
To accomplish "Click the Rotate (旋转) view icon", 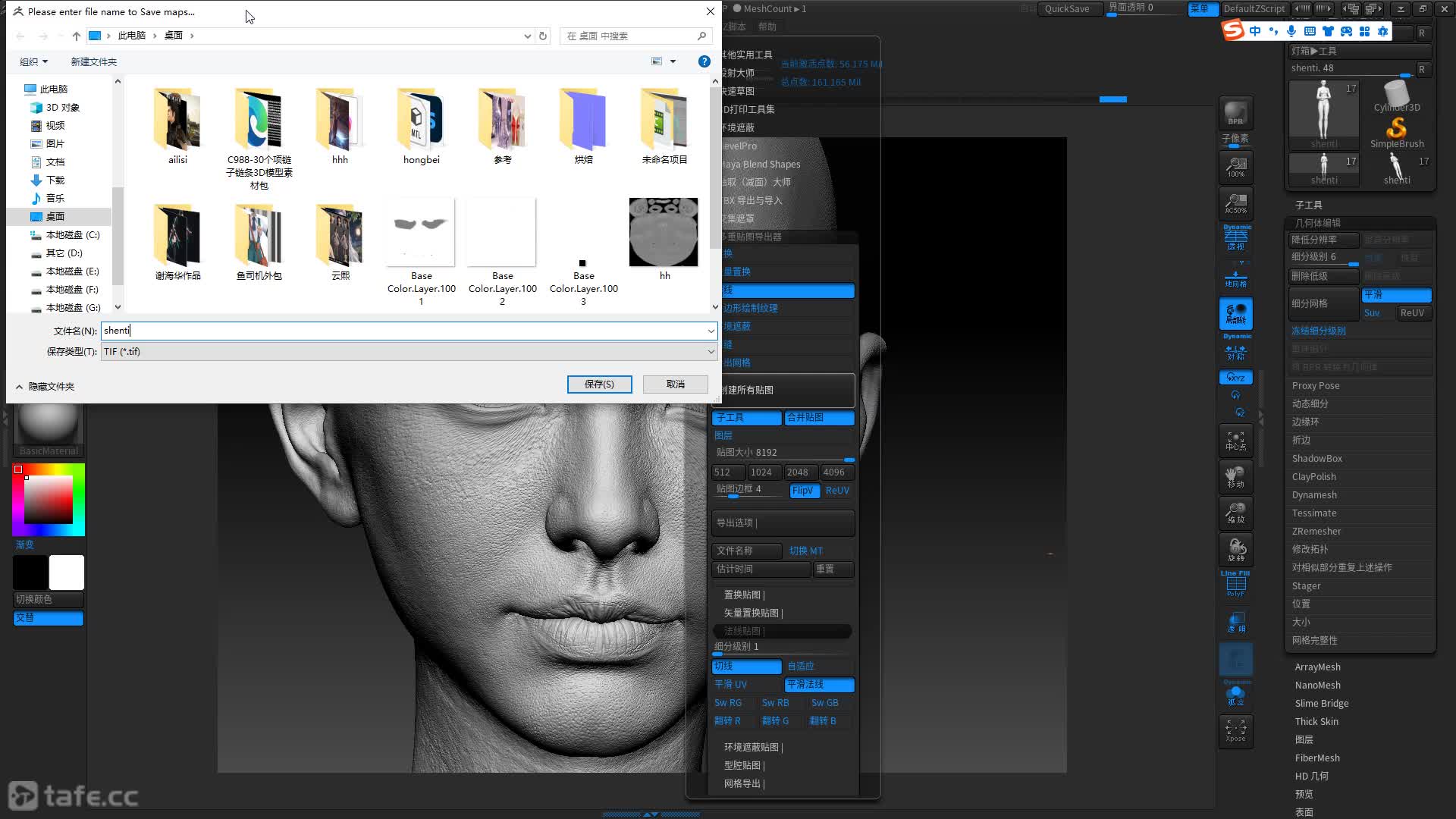I will click(x=1235, y=550).
